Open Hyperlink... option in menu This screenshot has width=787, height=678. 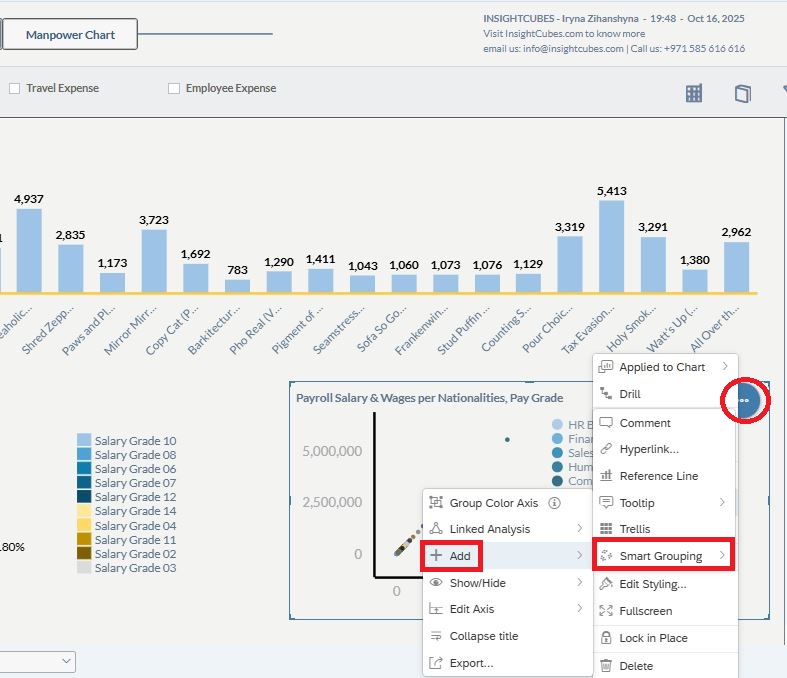[648, 449]
